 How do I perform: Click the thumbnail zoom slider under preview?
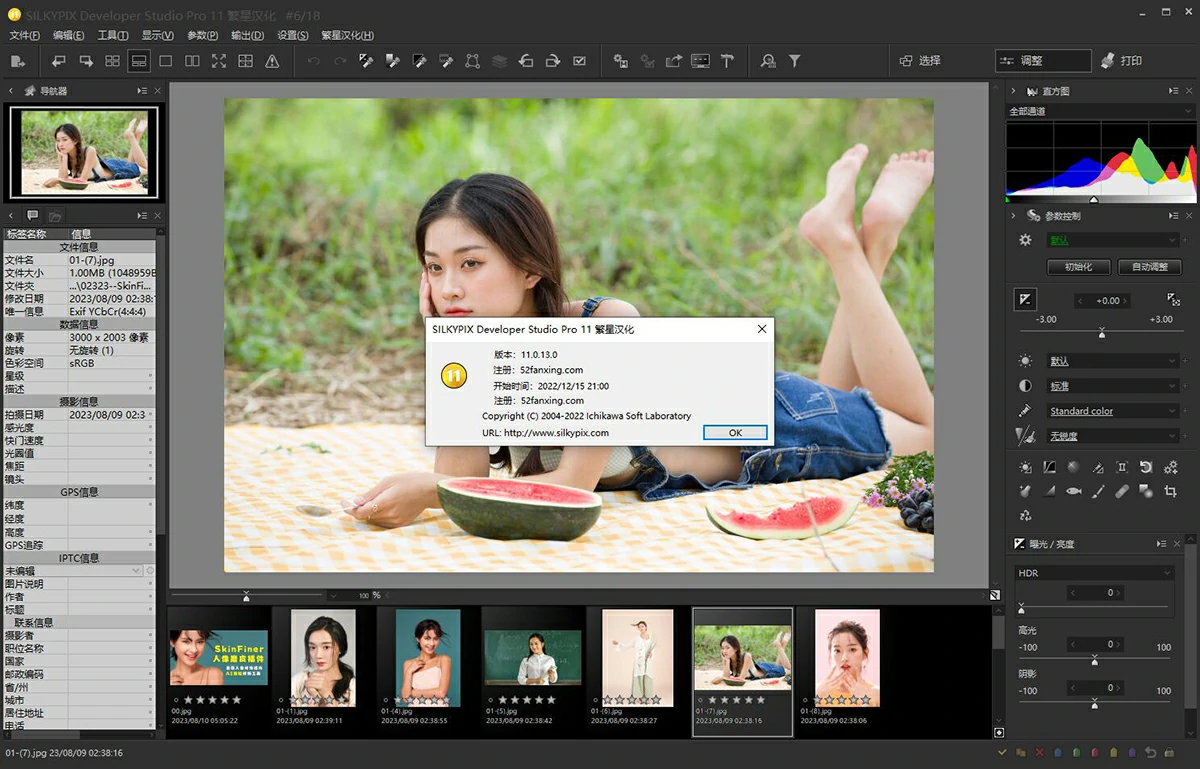pos(247,595)
